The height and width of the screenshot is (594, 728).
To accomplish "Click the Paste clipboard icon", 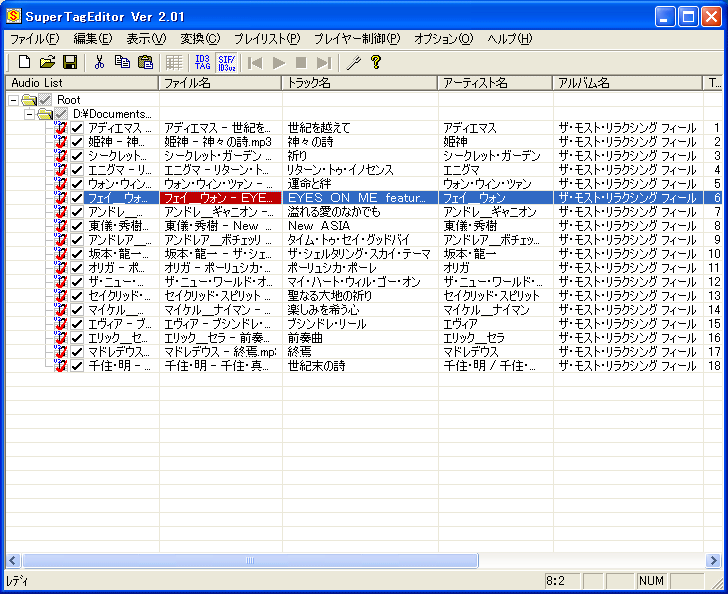I will pyautogui.click(x=145, y=62).
